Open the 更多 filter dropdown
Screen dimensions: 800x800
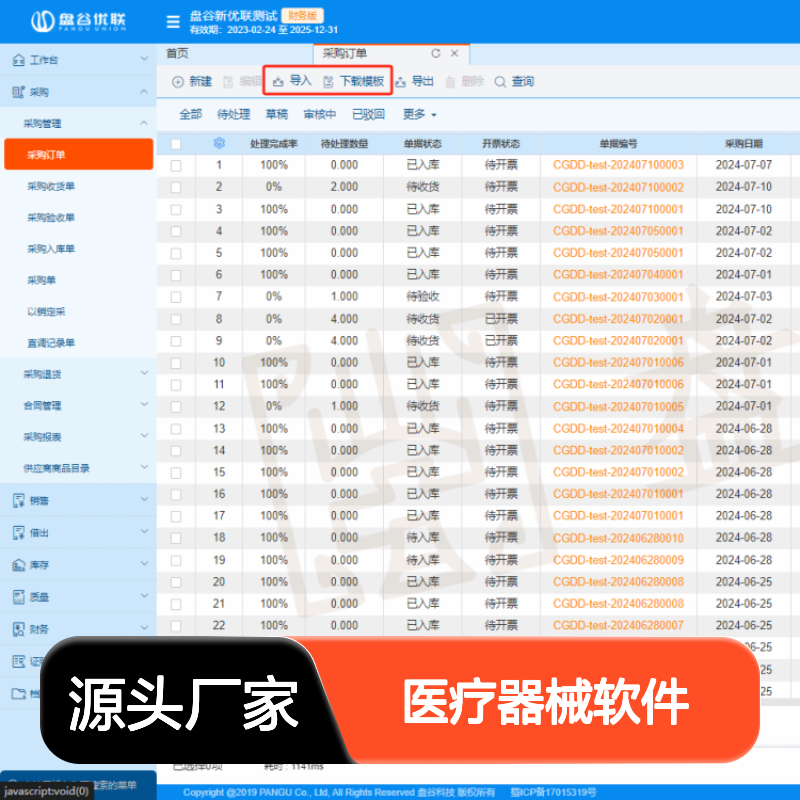tap(419, 114)
